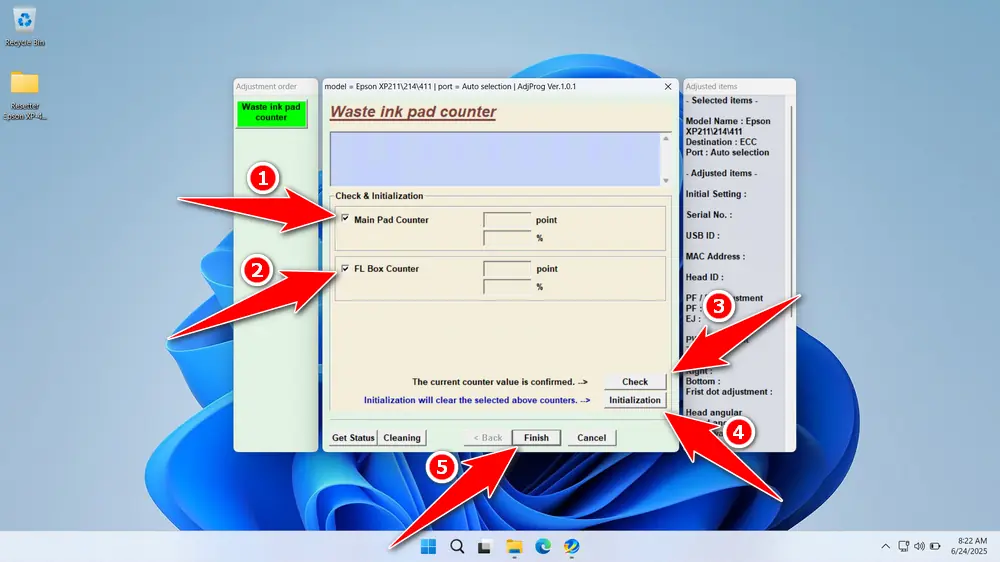
Task: Select the green Waste ink pad counter item
Action: [271, 113]
